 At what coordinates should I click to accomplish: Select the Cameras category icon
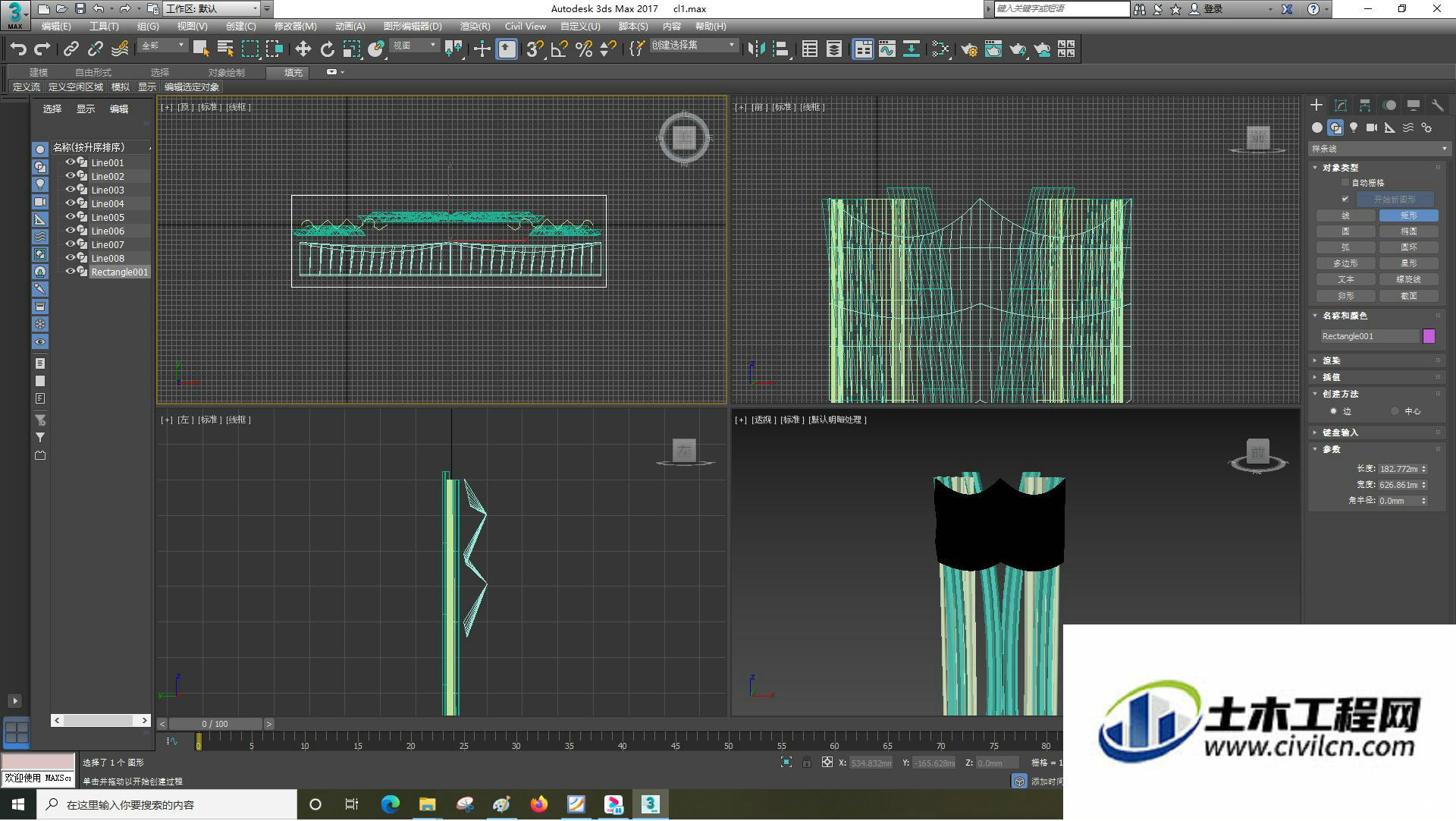pos(1372,127)
